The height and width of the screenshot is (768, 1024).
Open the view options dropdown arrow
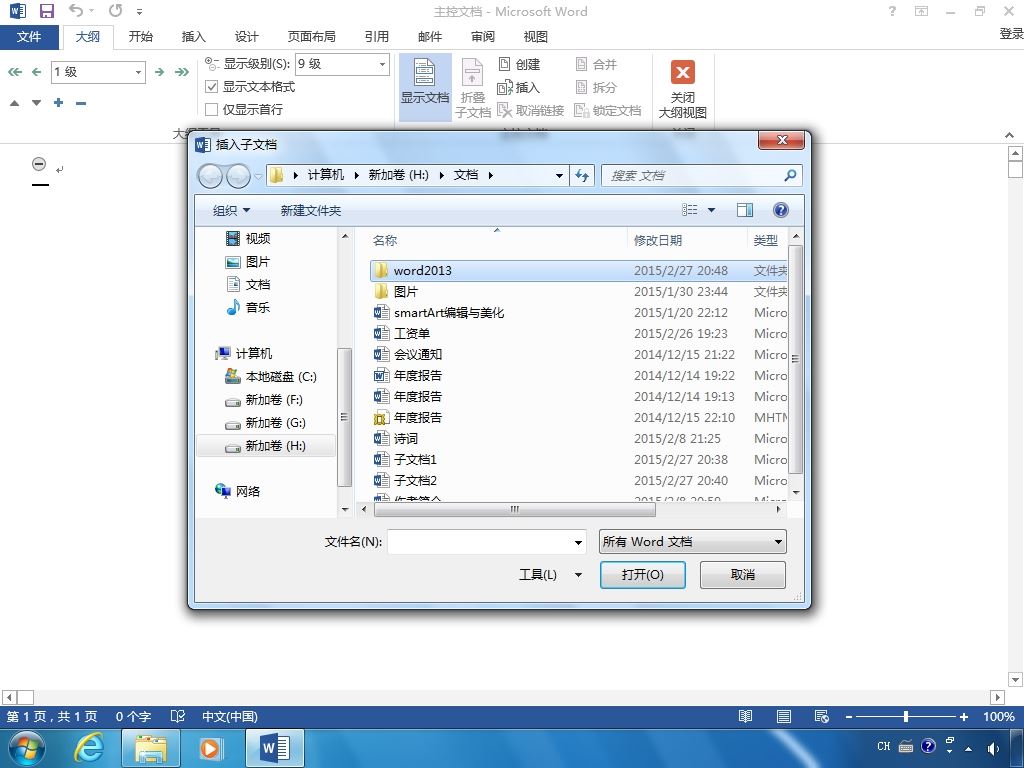[x=711, y=210]
